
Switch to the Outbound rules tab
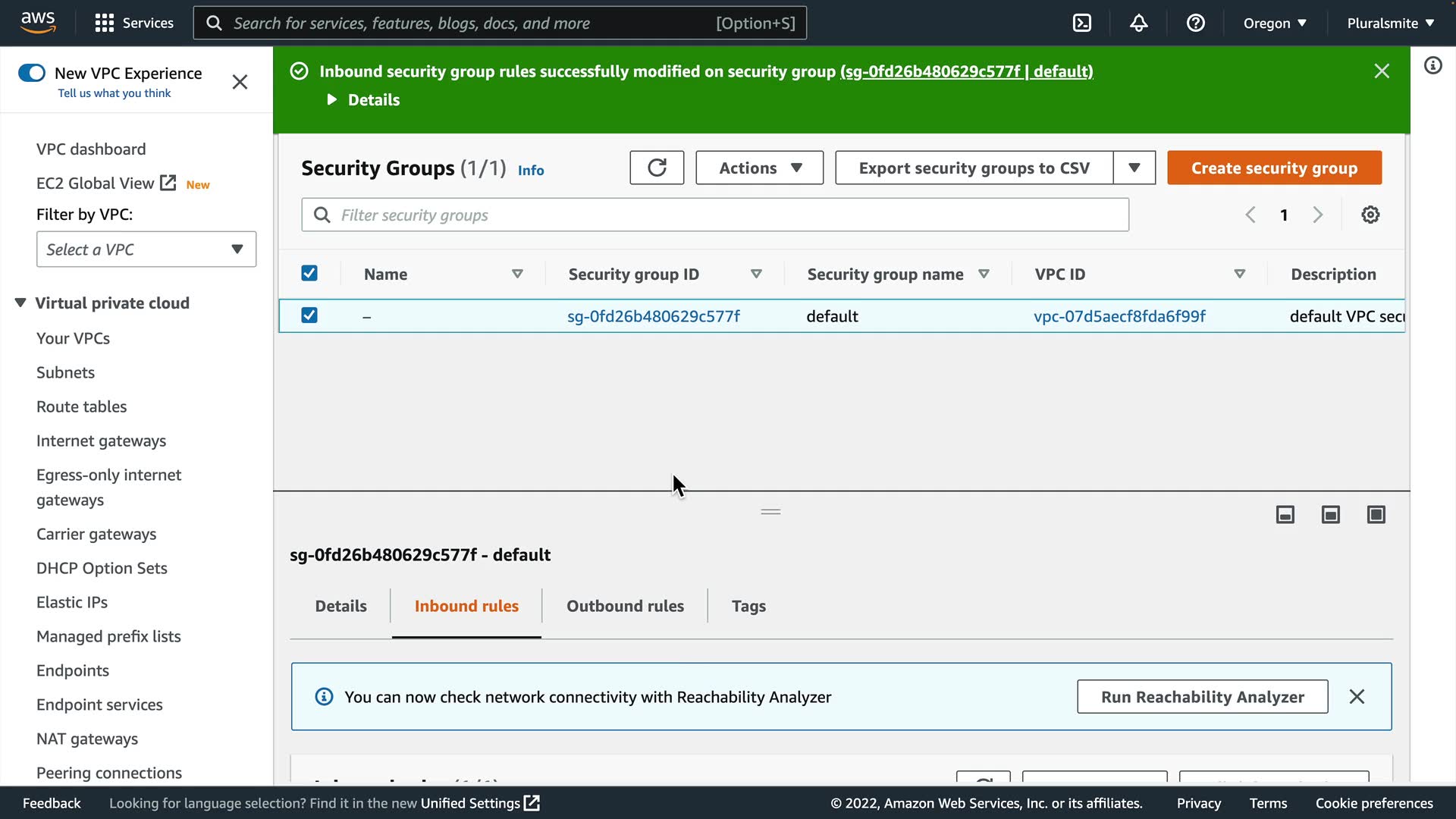pos(625,606)
